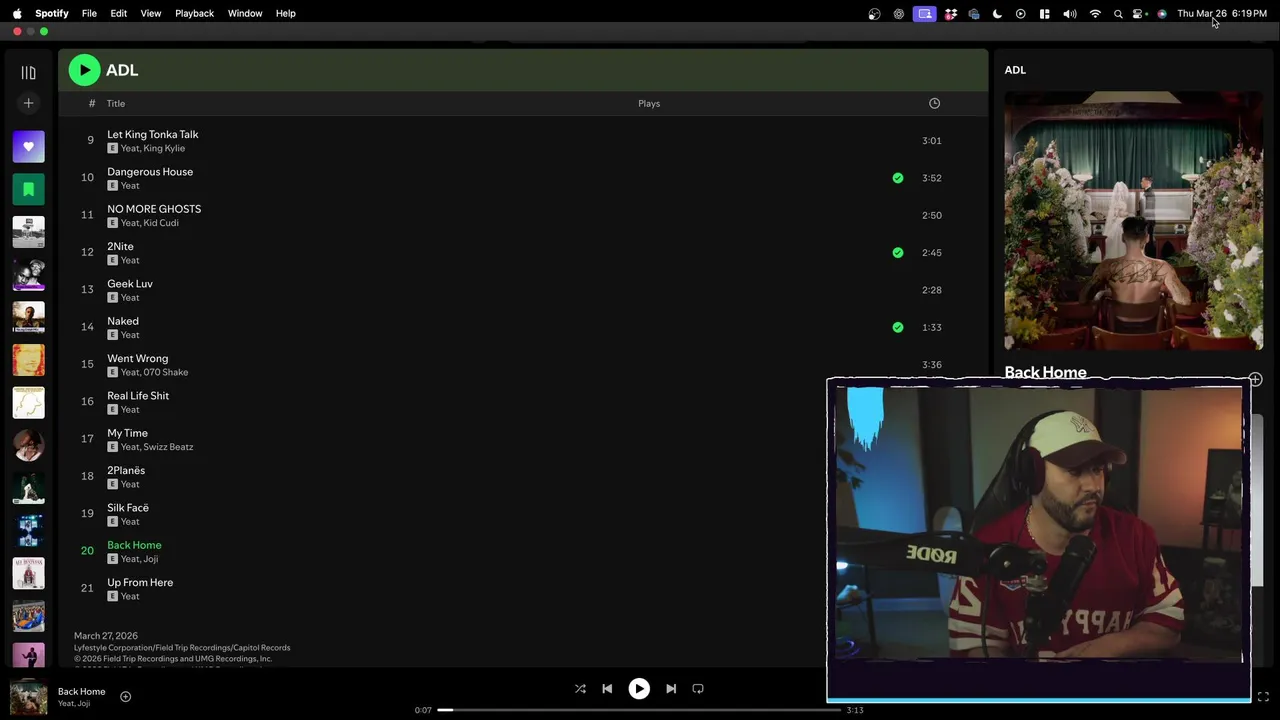Click now-playing album thumbnail in bottom bar
1280x720 pixels.
click(x=28, y=697)
